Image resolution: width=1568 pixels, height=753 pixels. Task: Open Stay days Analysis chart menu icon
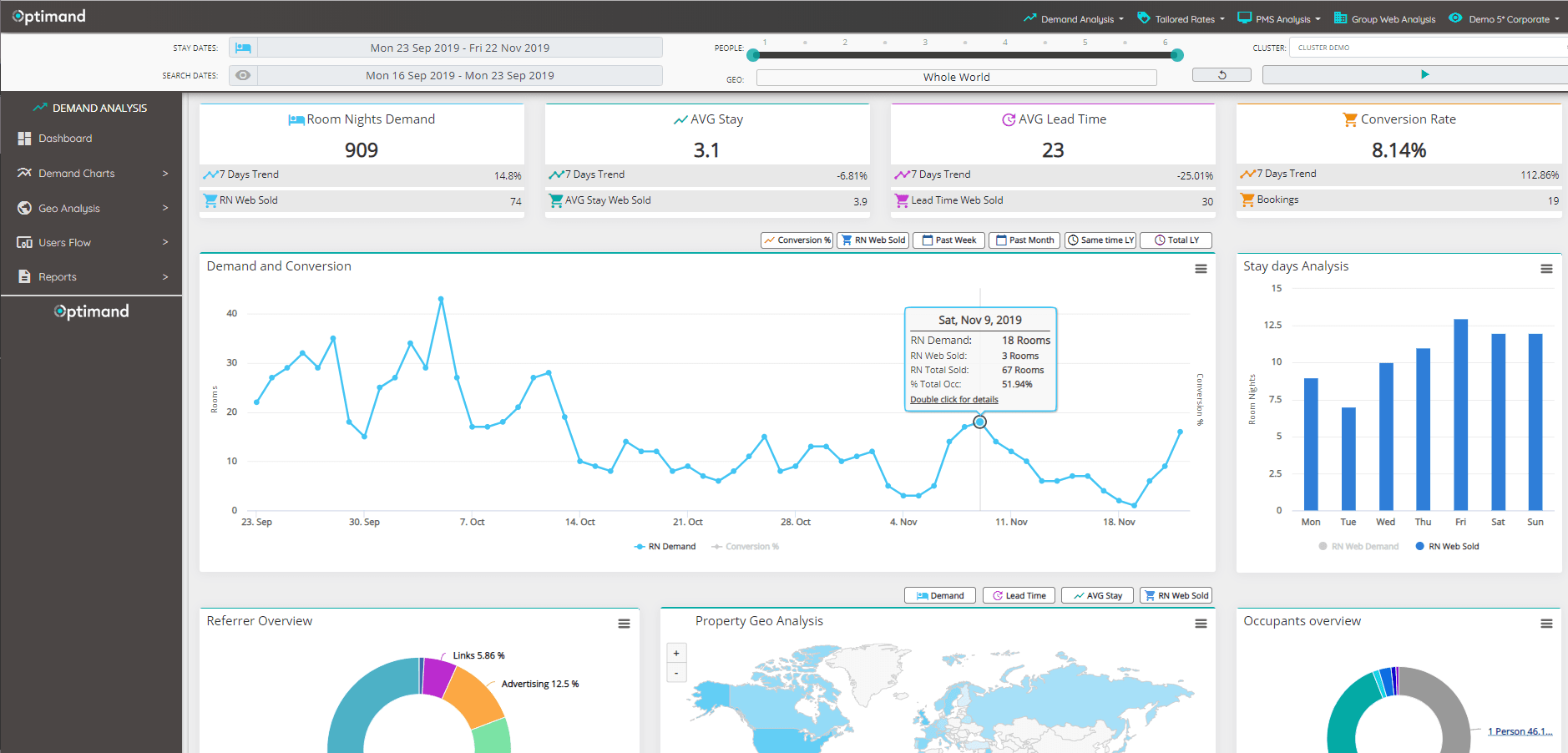(1546, 269)
